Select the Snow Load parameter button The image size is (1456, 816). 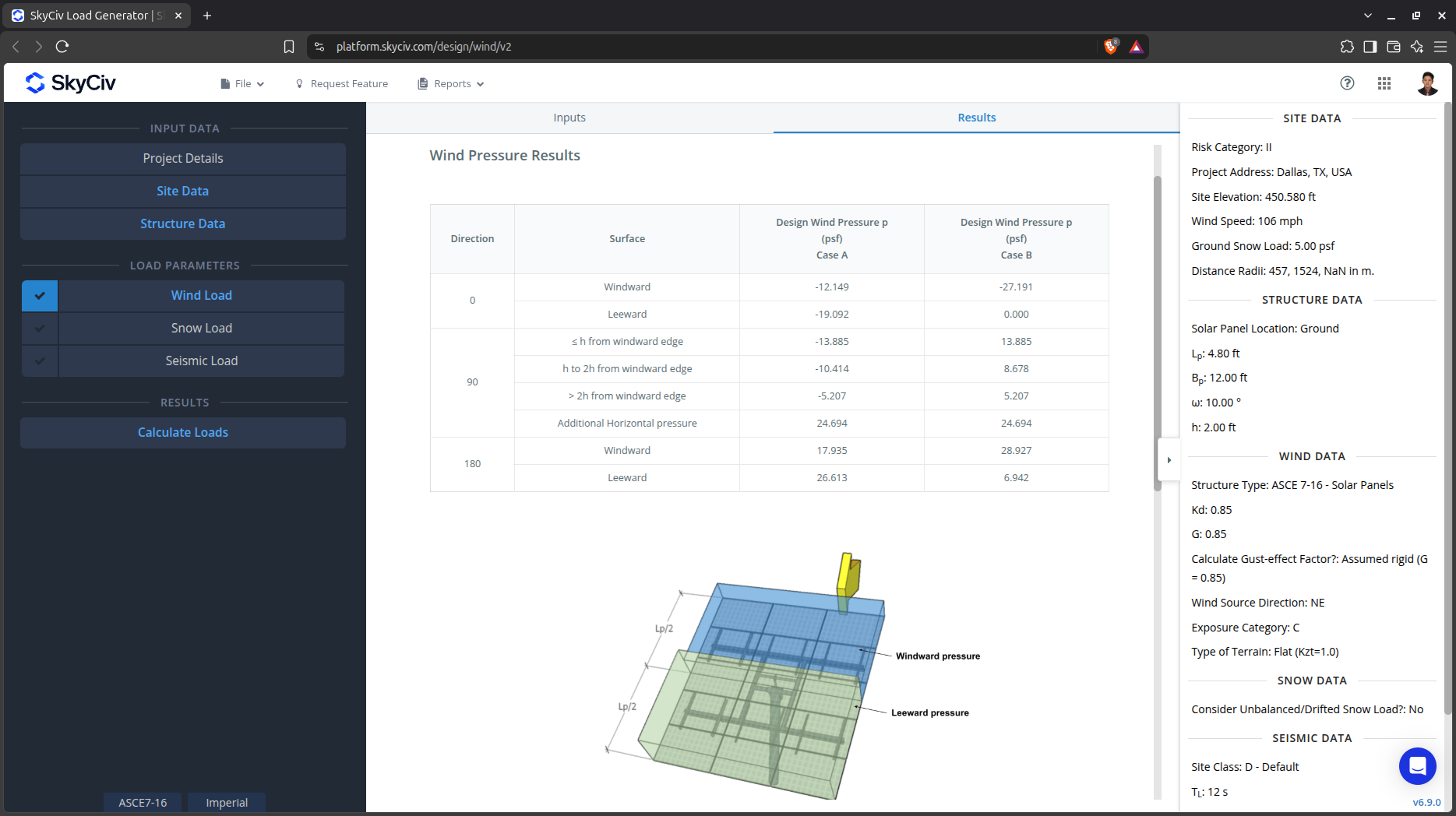coord(202,329)
